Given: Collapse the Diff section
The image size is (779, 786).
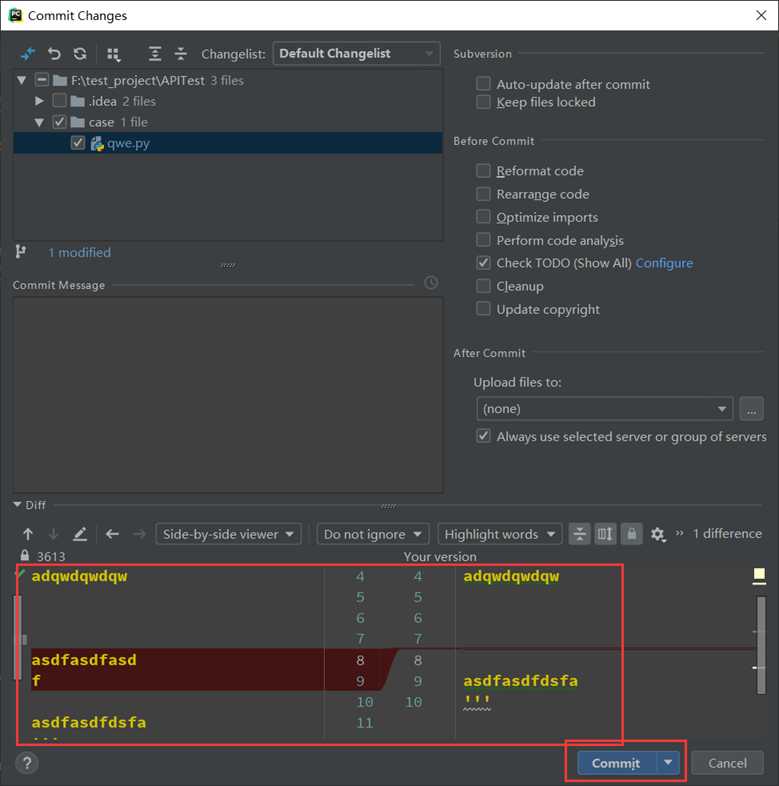Looking at the screenshot, I should (x=17, y=504).
